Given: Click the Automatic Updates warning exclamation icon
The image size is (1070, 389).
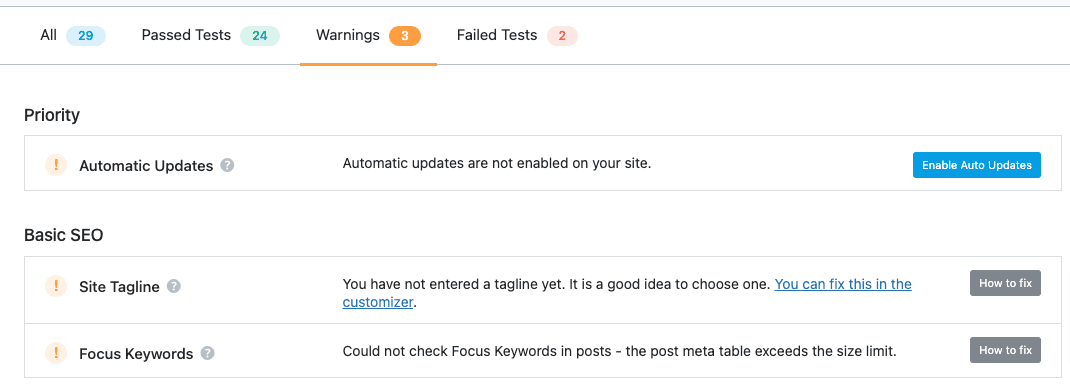Looking at the screenshot, I should tap(56, 164).
